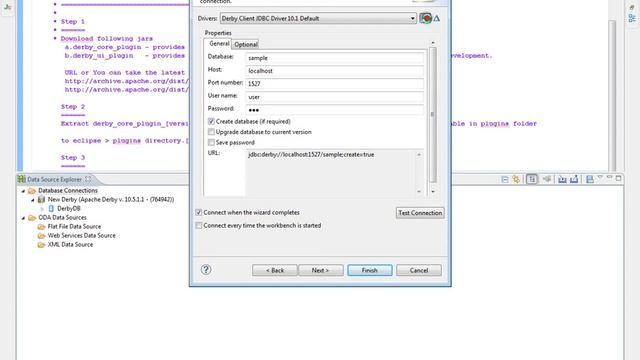Click the New Driver Definition icon
The width and height of the screenshot is (640, 360).
tap(425, 18)
